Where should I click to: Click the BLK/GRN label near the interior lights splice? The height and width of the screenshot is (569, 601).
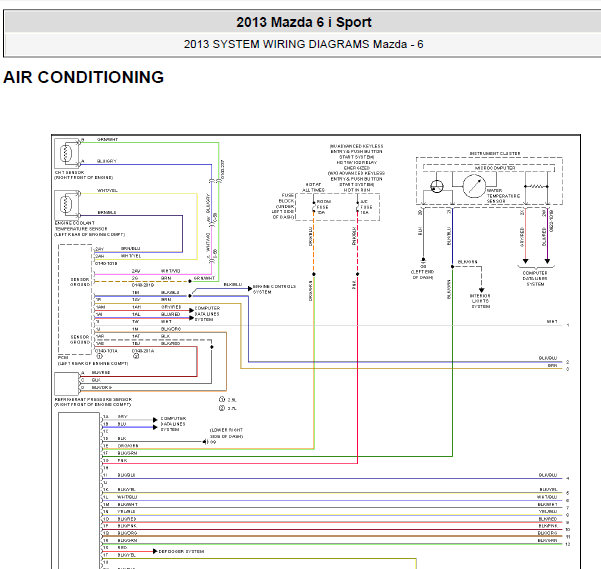click(x=468, y=262)
